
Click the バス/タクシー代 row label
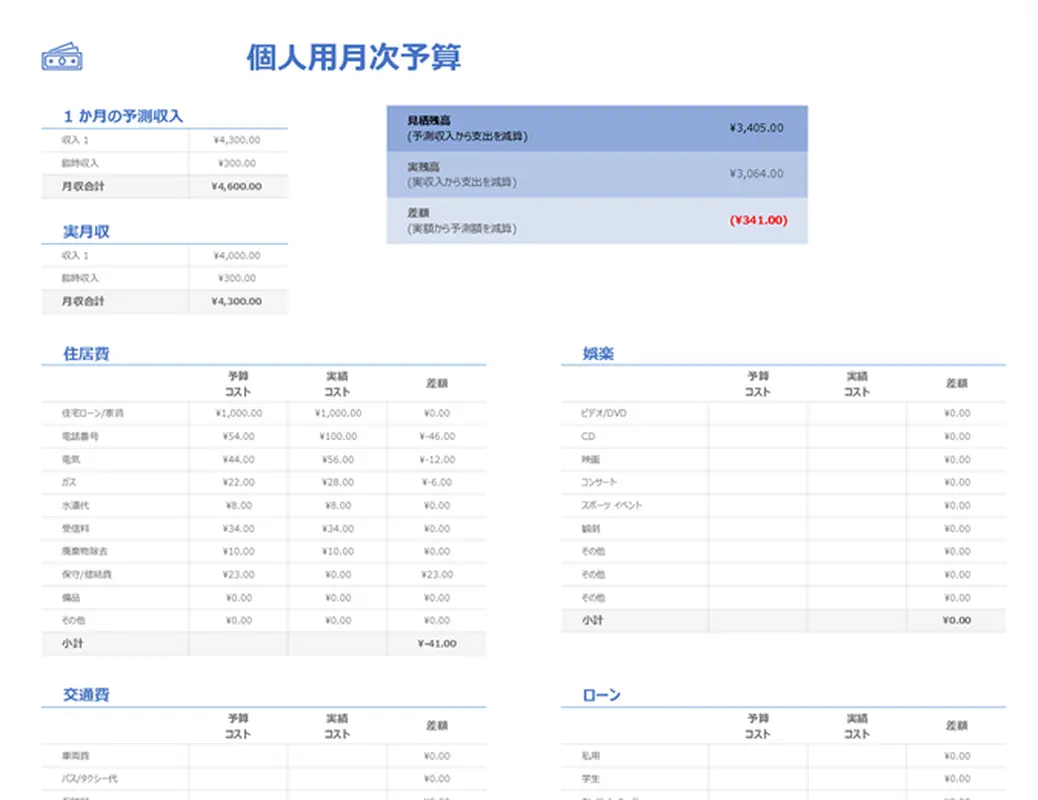[89, 779]
